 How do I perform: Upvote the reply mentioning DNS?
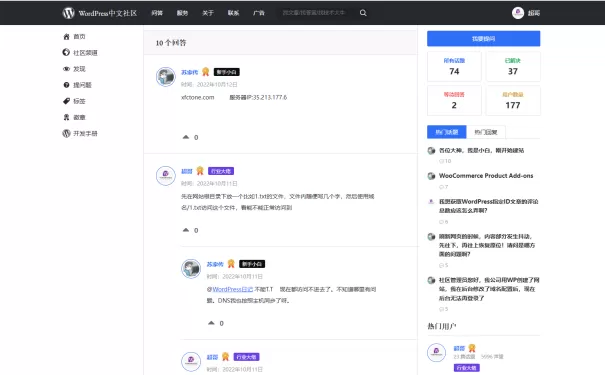click(x=211, y=323)
